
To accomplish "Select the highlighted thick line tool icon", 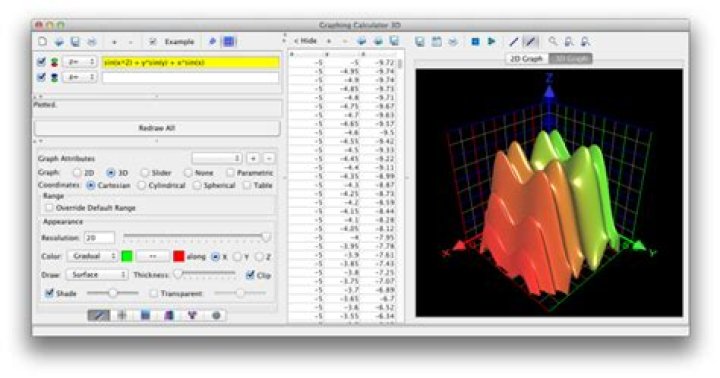I will coord(530,42).
